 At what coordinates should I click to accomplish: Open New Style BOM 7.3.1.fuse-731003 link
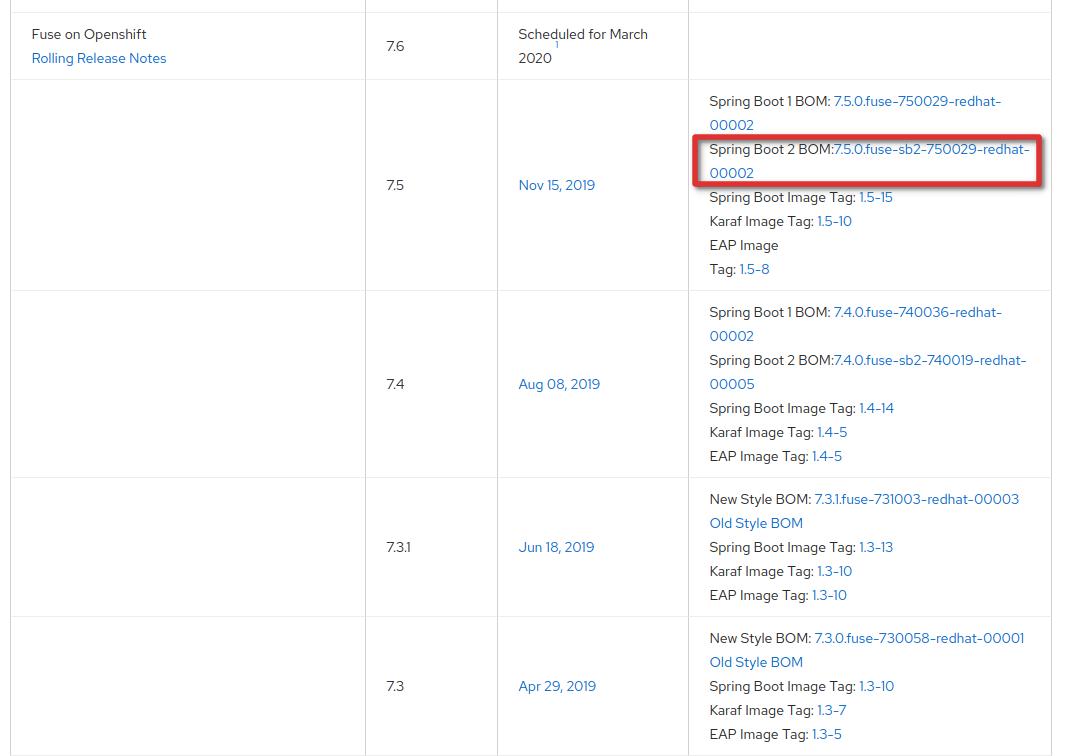point(916,499)
